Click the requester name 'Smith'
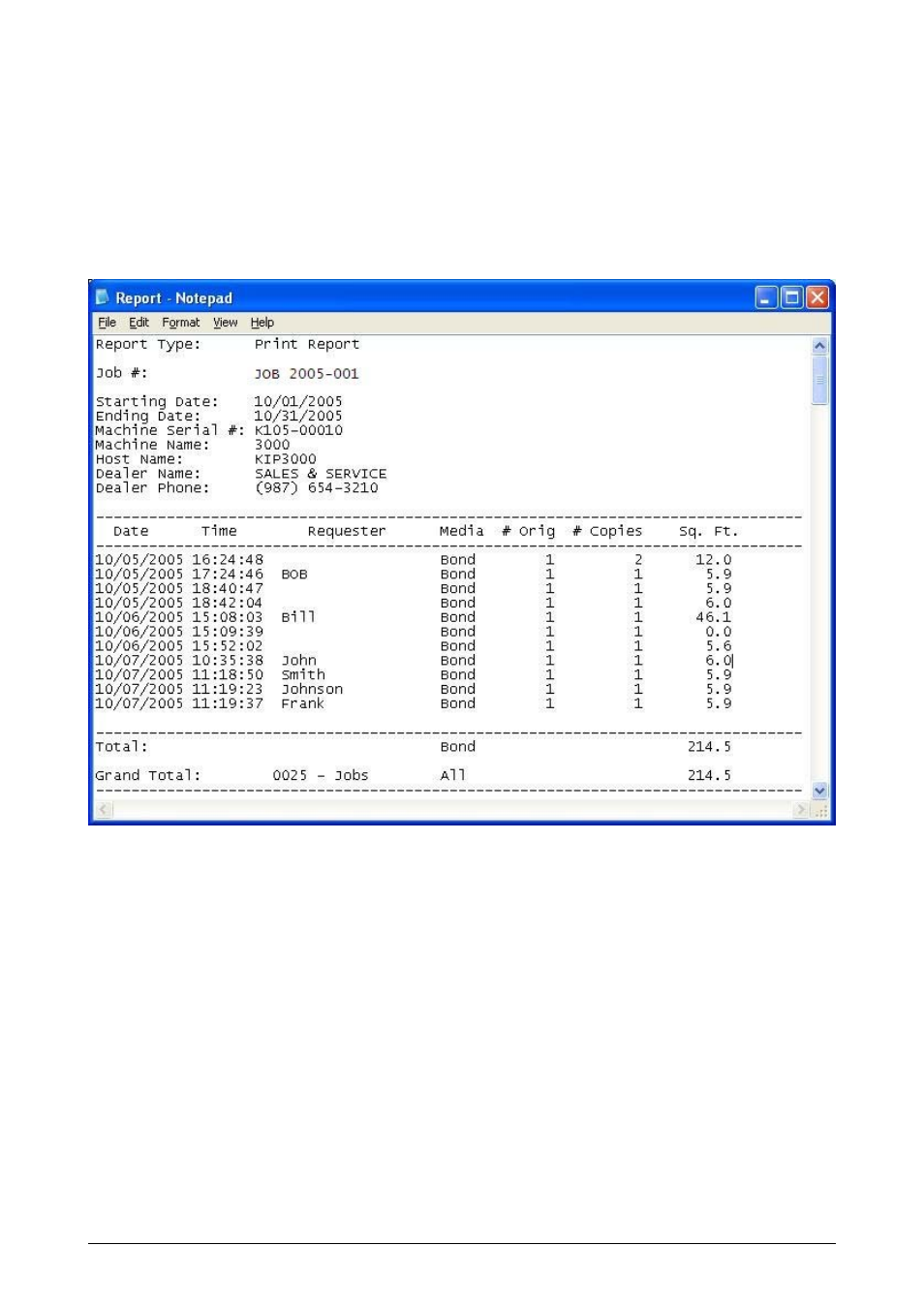Image resolution: width=924 pixels, height=1308 pixels. tap(303, 674)
